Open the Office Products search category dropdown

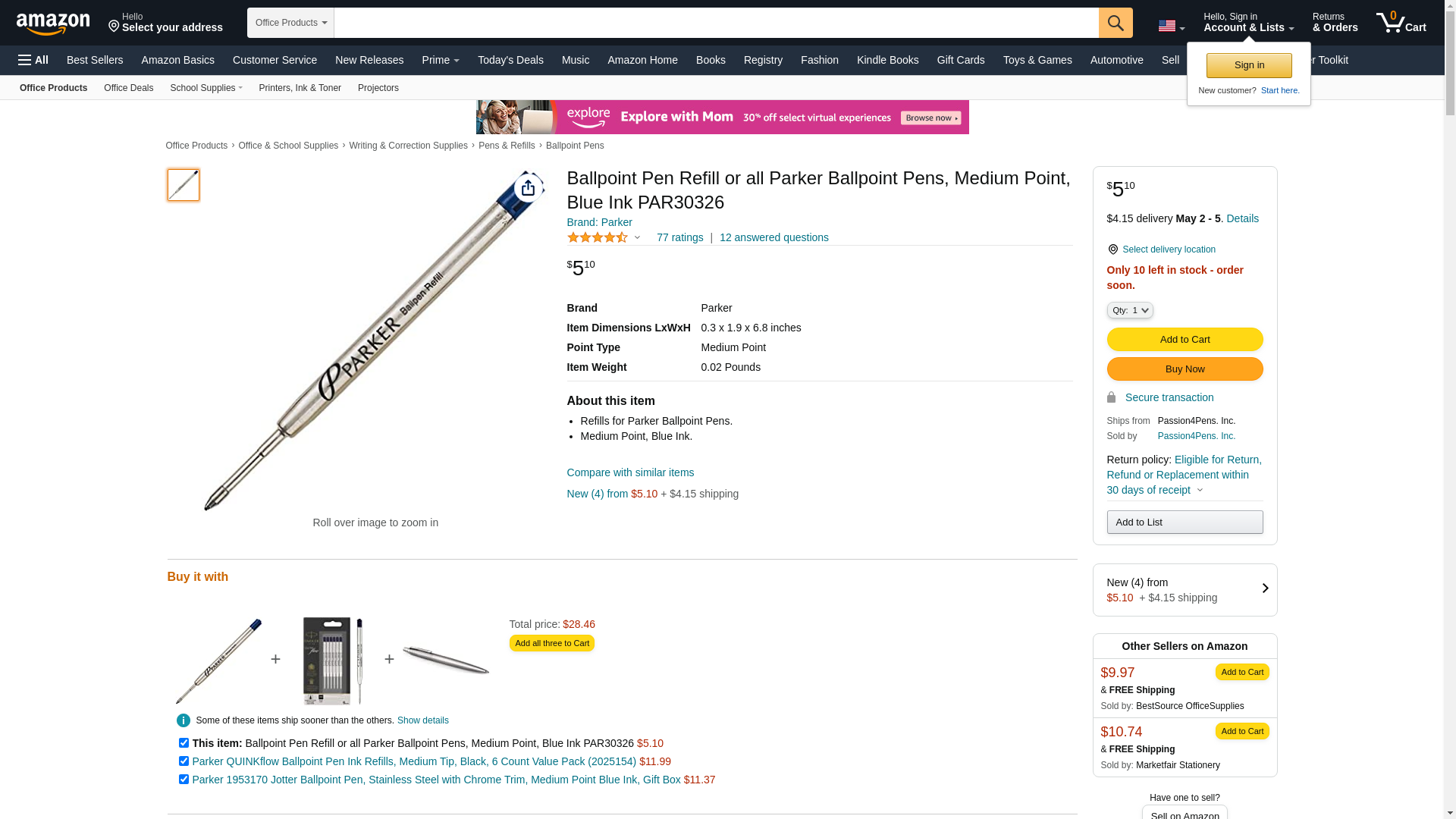click(290, 23)
